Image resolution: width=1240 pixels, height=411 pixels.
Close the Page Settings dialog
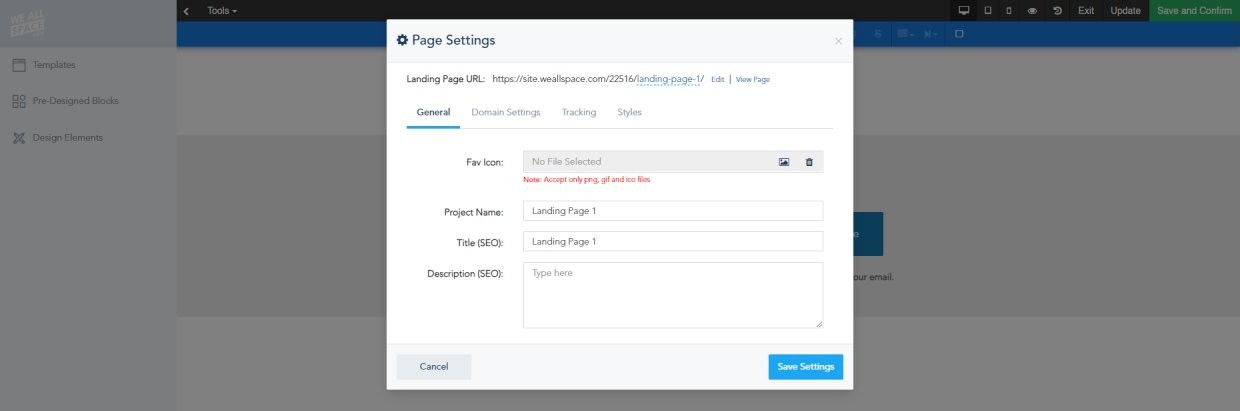[x=838, y=41]
